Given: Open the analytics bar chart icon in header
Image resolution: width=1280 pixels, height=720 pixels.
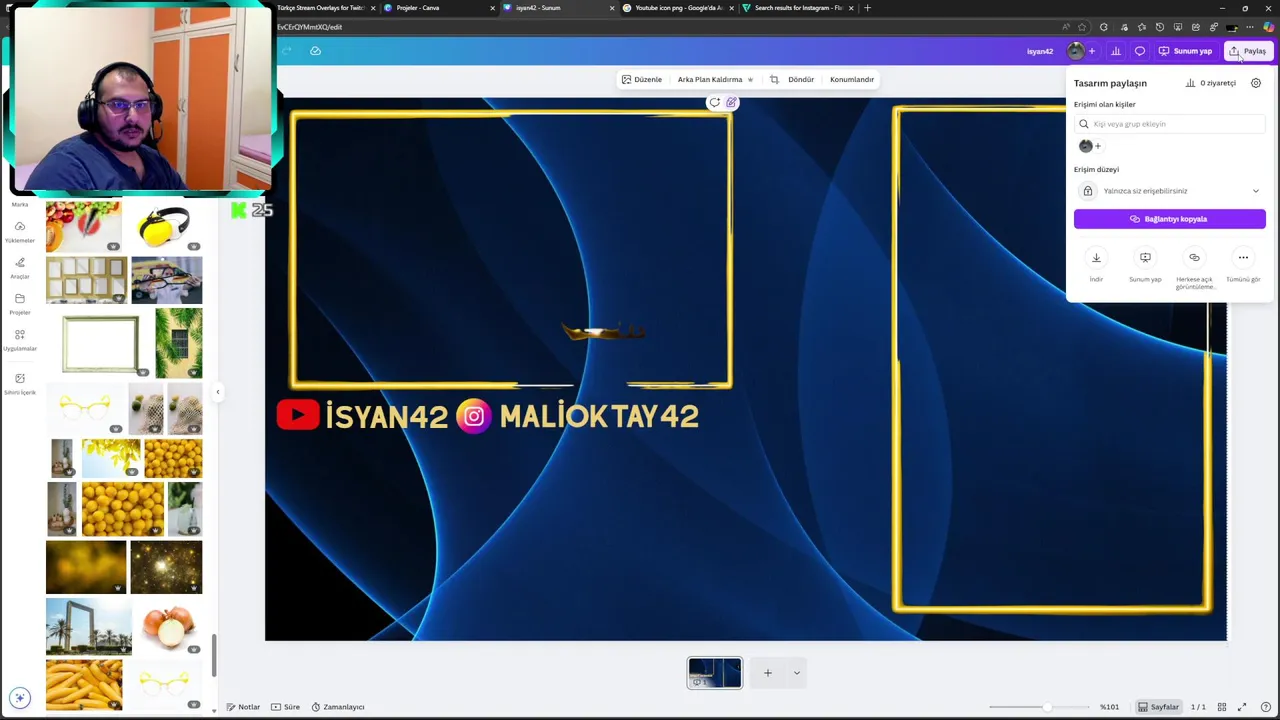Looking at the screenshot, I should (x=1116, y=51).
